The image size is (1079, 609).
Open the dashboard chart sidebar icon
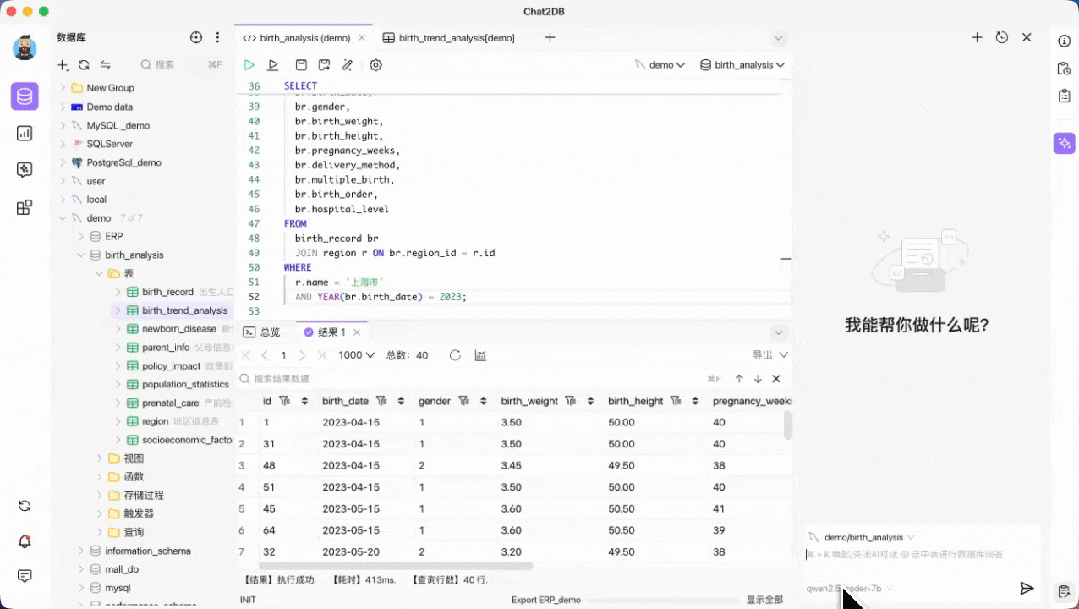tap(25, 133)
